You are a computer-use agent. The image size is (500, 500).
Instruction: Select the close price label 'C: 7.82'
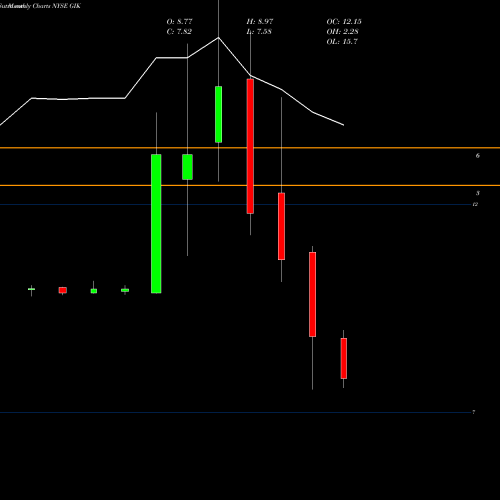pyautogui.click(x=179, y=32)
